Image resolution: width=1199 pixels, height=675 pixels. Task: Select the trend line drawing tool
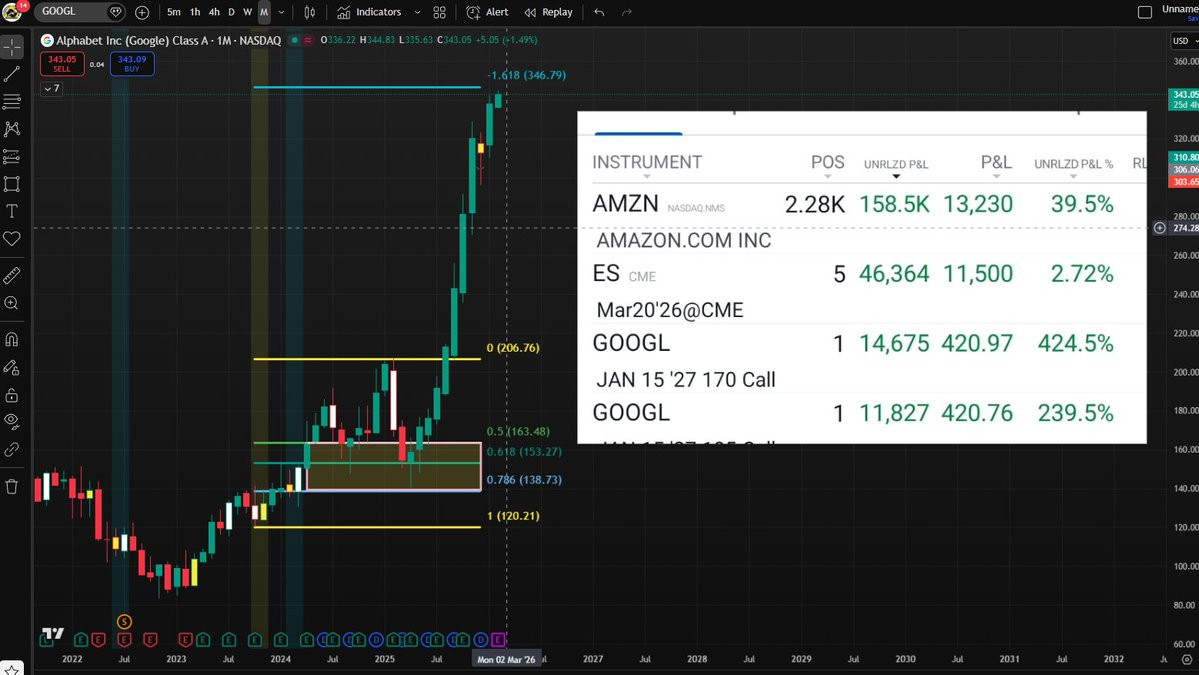coord(12,74)
